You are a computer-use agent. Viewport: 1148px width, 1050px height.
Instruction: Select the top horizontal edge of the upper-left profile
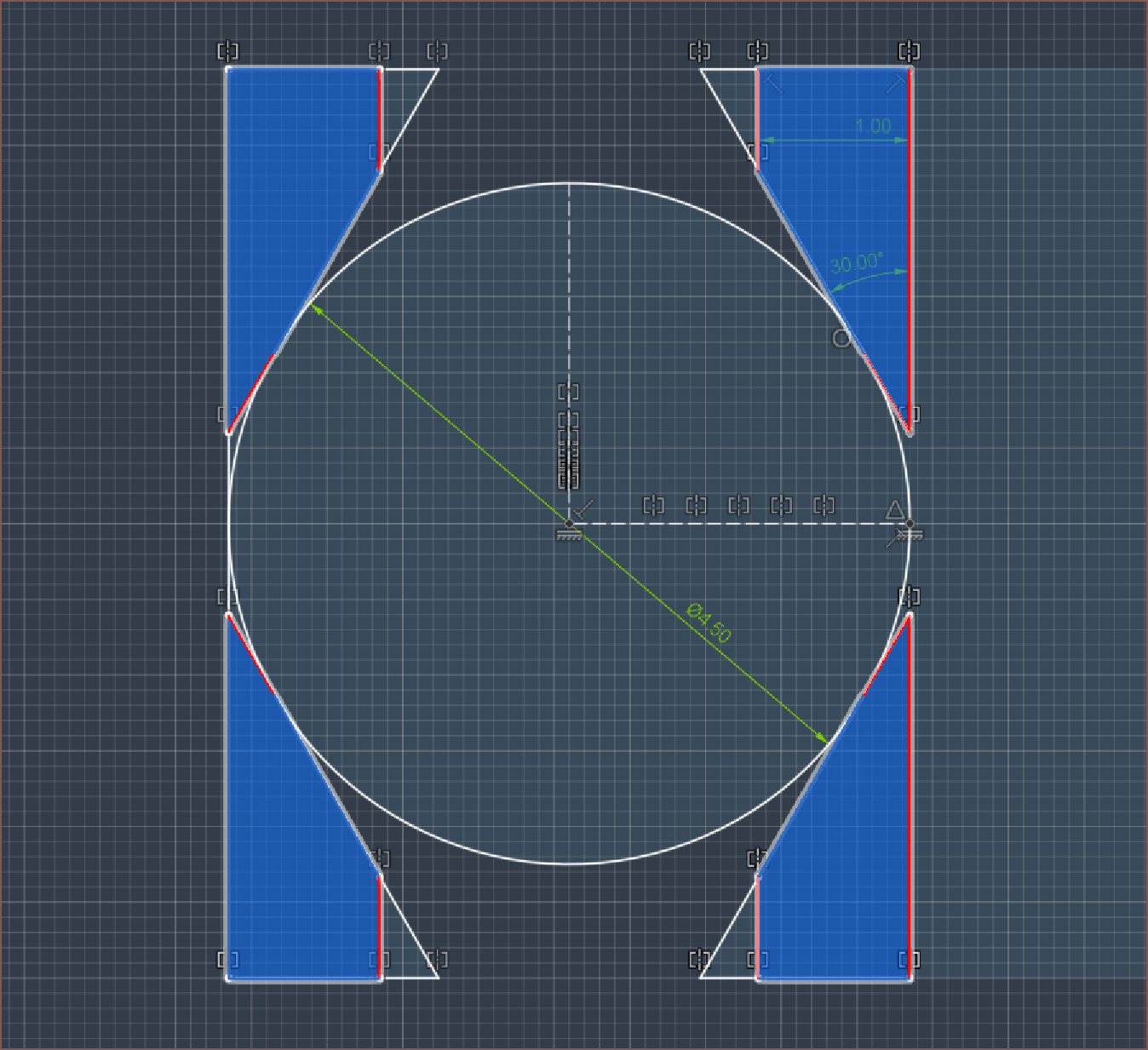303,68
